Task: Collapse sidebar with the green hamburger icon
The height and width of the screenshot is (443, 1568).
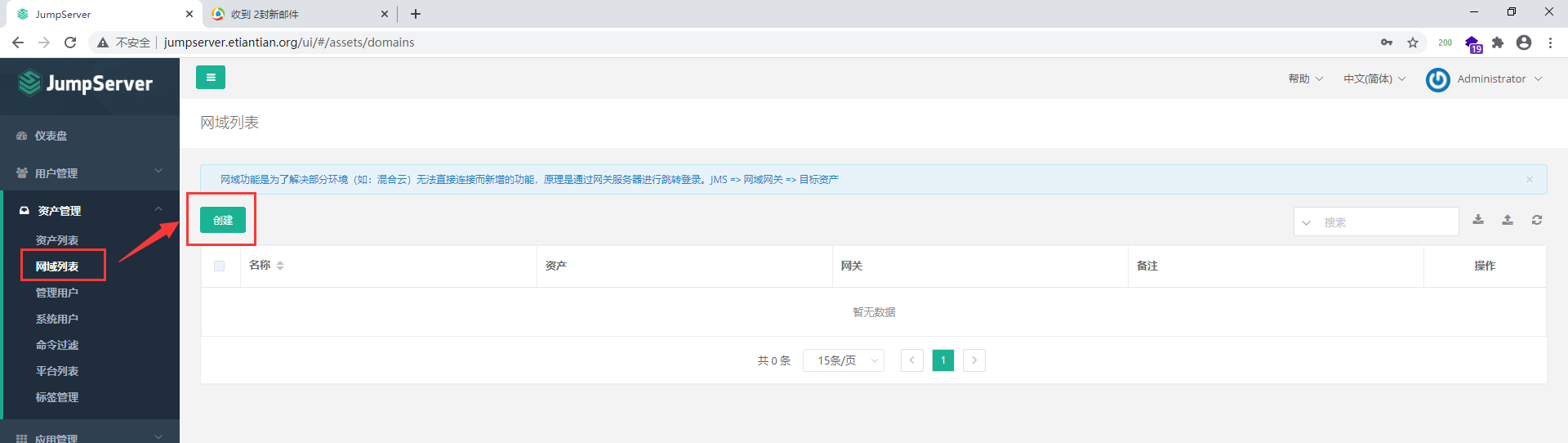Action: (211, 78)
